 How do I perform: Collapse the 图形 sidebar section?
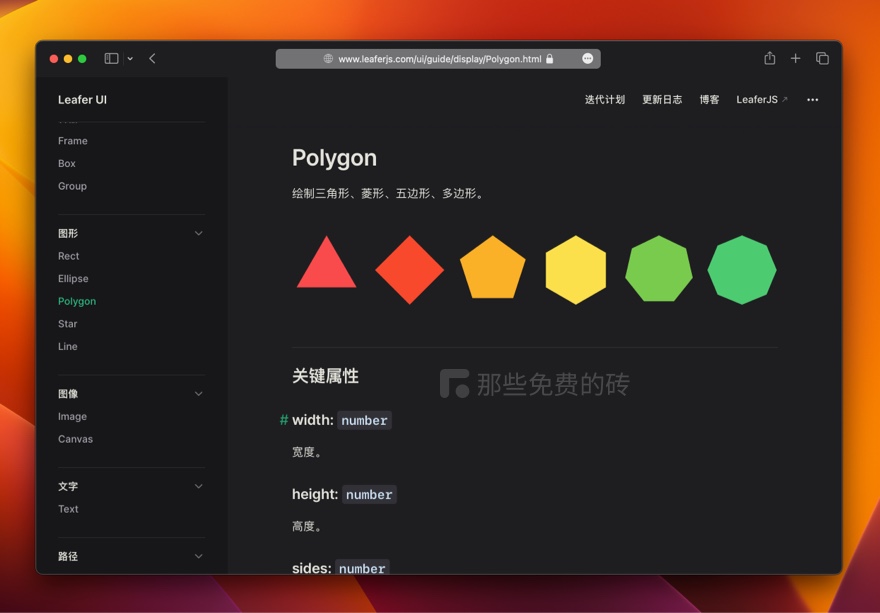[x=198, y=233]
